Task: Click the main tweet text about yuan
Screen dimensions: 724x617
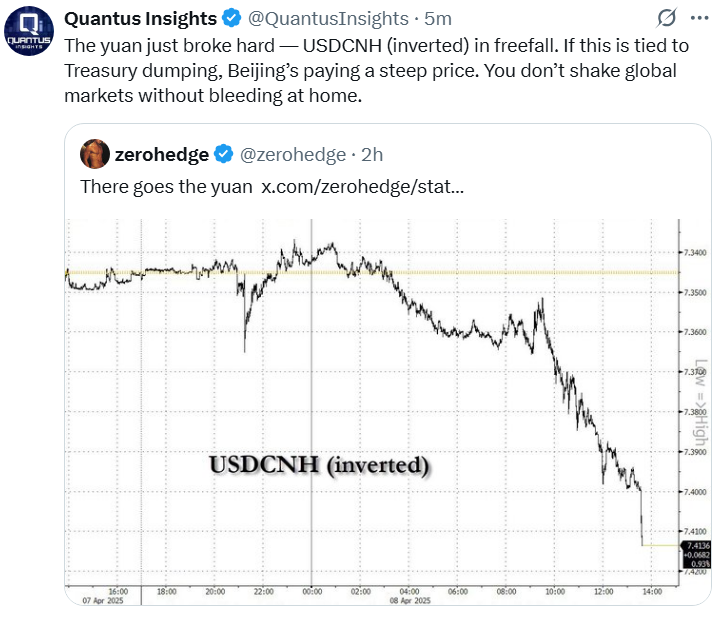Action: point(376,71)
